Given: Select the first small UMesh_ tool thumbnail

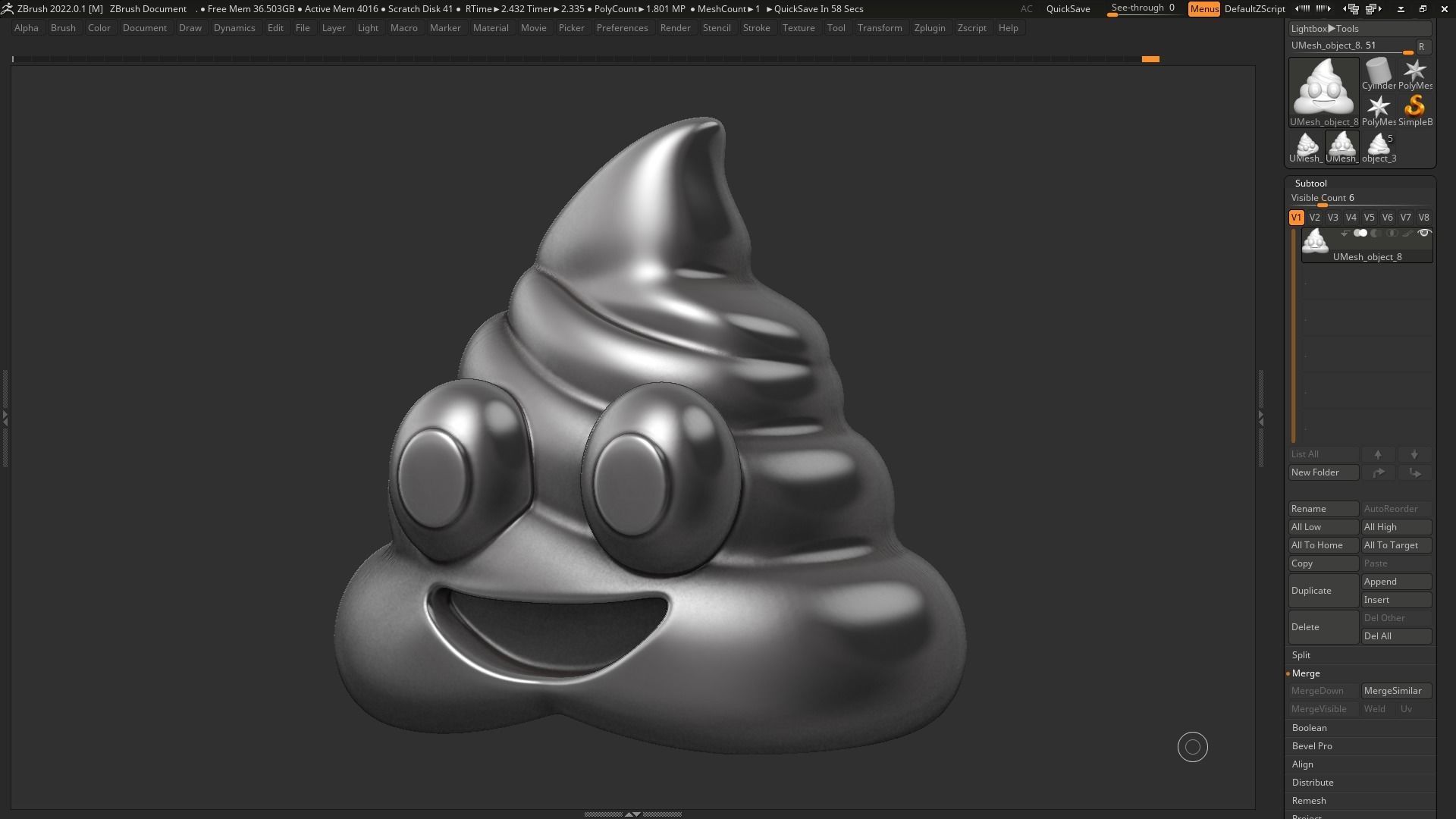Looking at the screenshot, I should (x=1306, y=147).
